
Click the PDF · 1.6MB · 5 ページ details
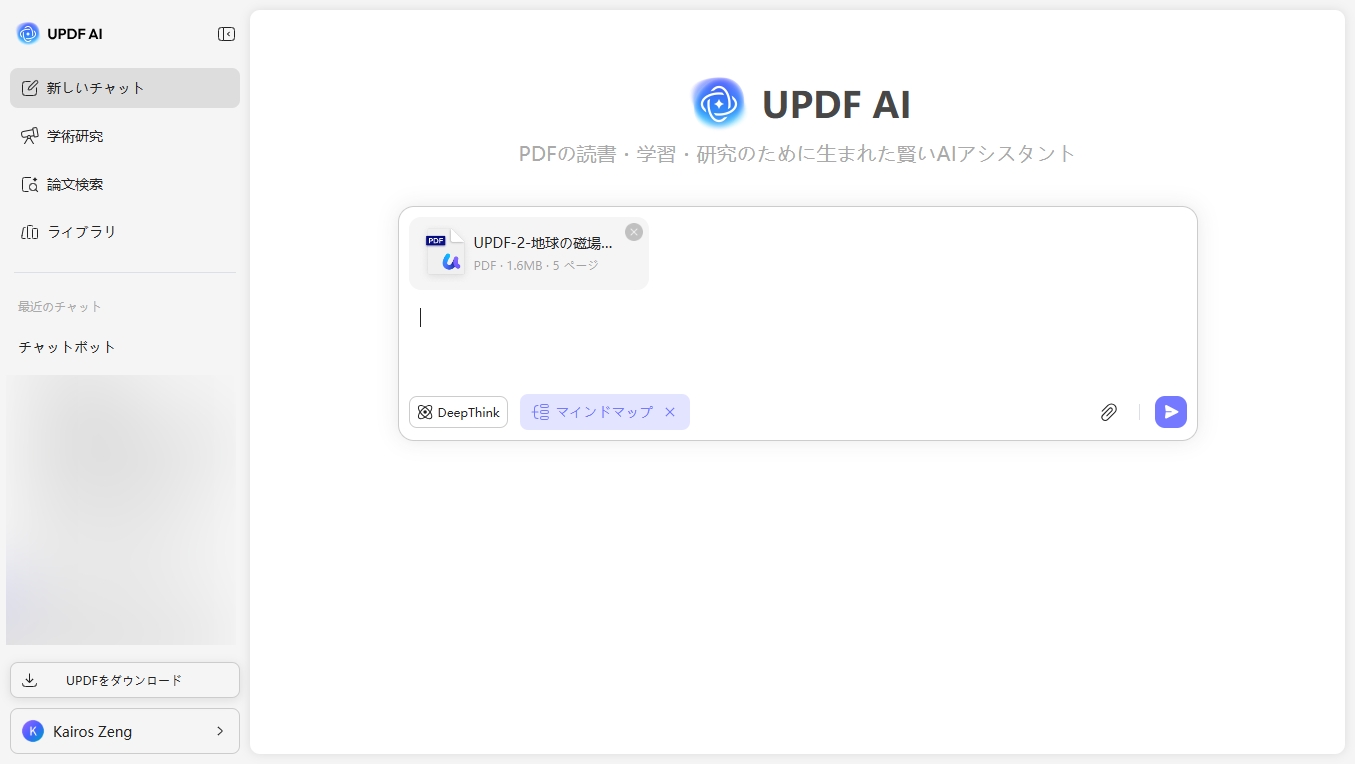point(536,266)
